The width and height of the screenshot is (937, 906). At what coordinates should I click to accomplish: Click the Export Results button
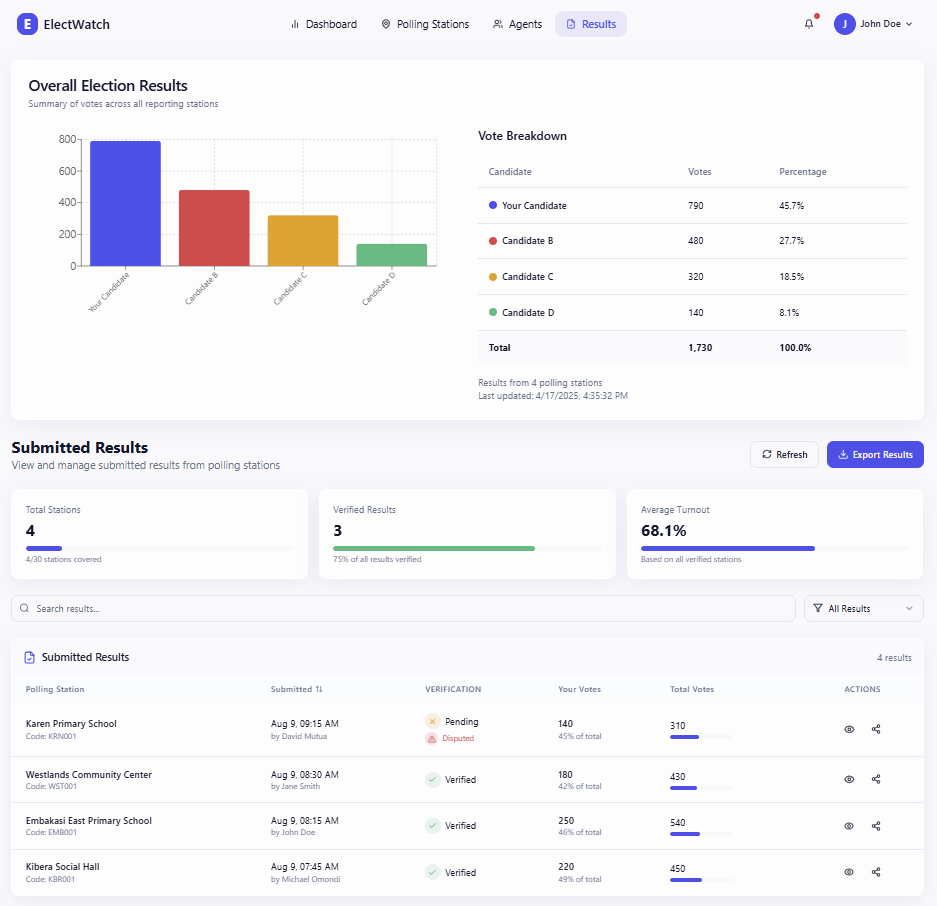pos(875,454)
